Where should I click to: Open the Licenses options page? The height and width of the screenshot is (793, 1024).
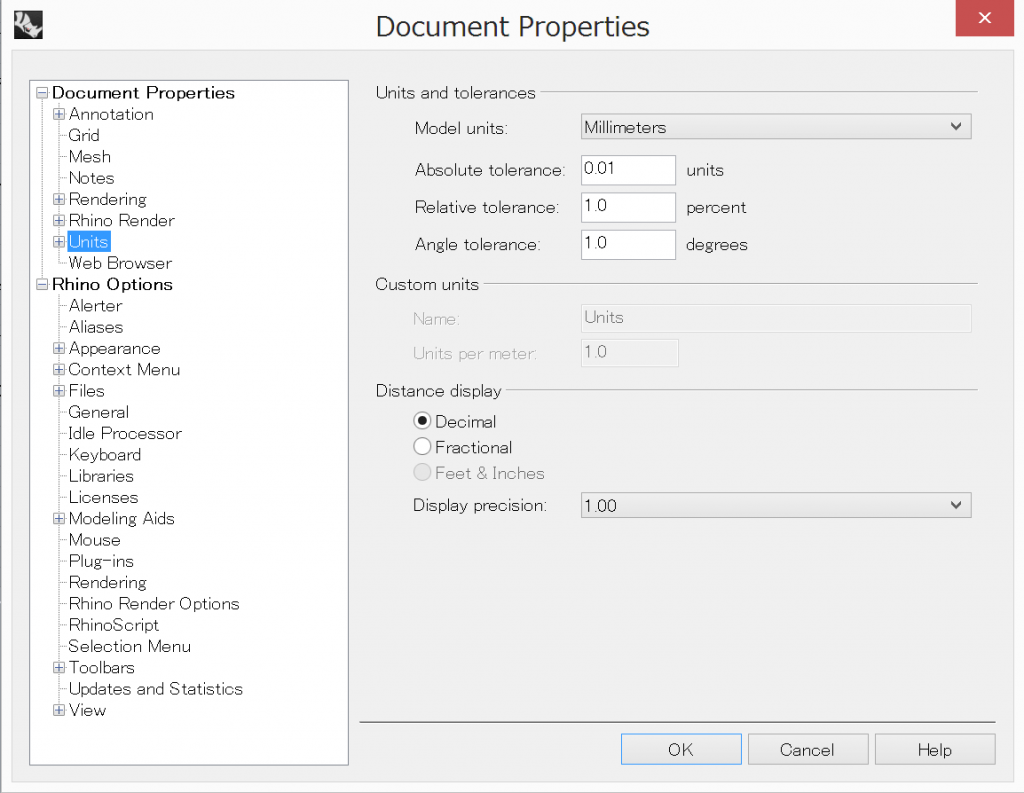tap(103, 497)
